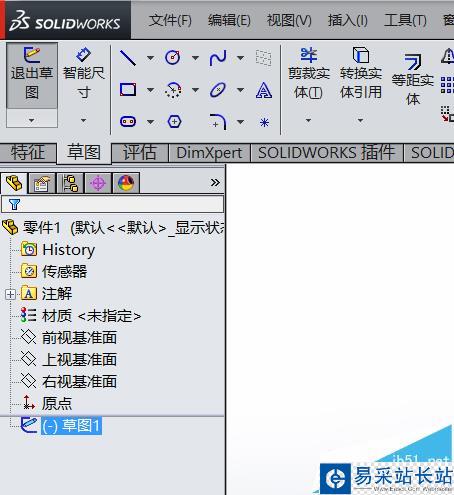Select the 原点 (Origin) tree item
The width and height of the screenshot is (454, 495).
[47, 403]
